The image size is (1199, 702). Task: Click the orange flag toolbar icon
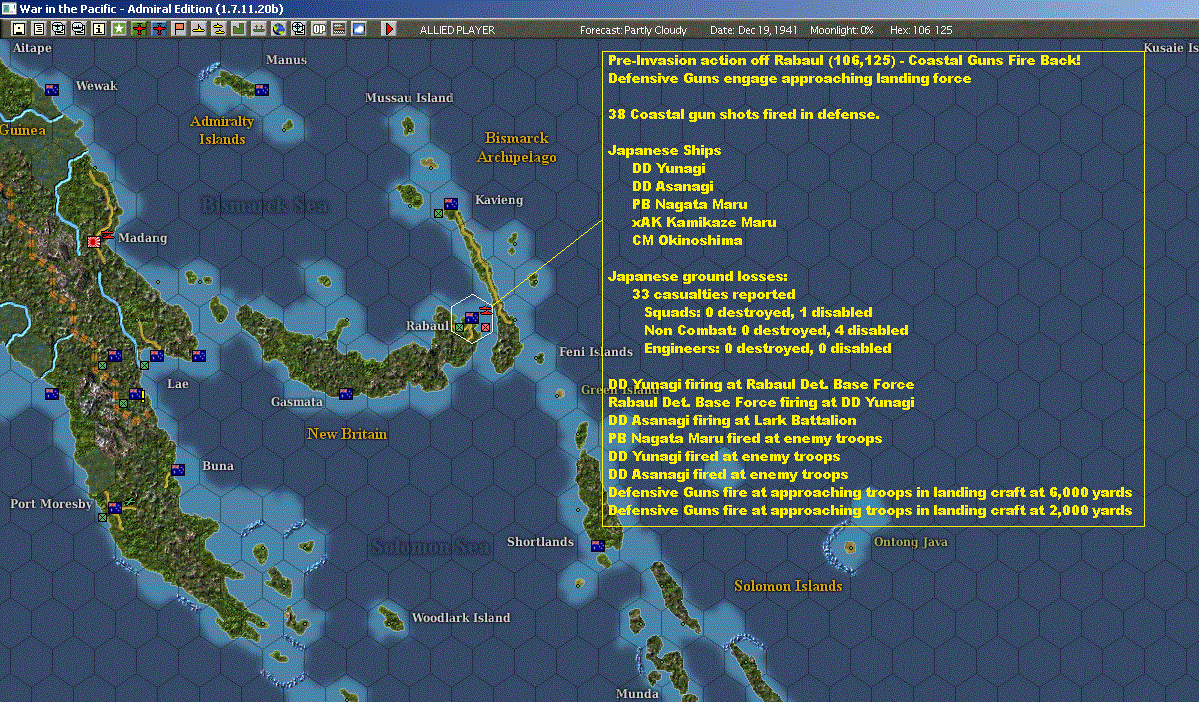pyautogui.click(x=179, y=29)
